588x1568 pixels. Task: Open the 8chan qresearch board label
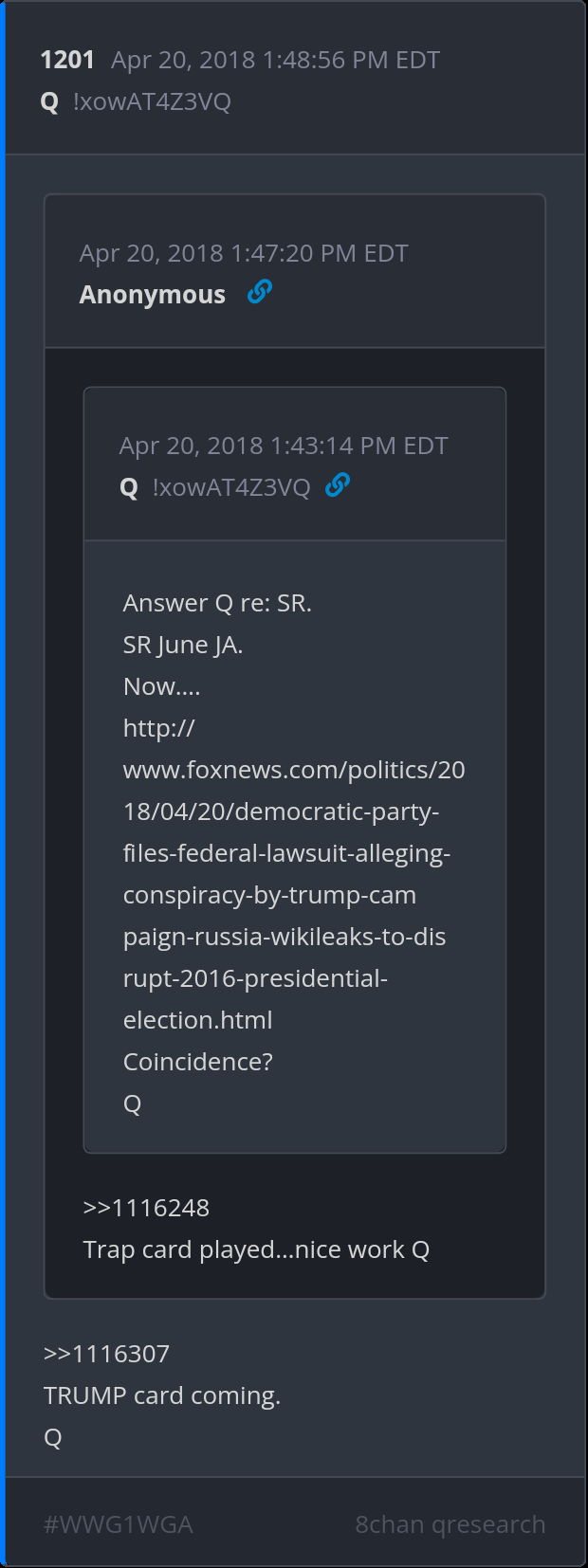pos(450,1524)
